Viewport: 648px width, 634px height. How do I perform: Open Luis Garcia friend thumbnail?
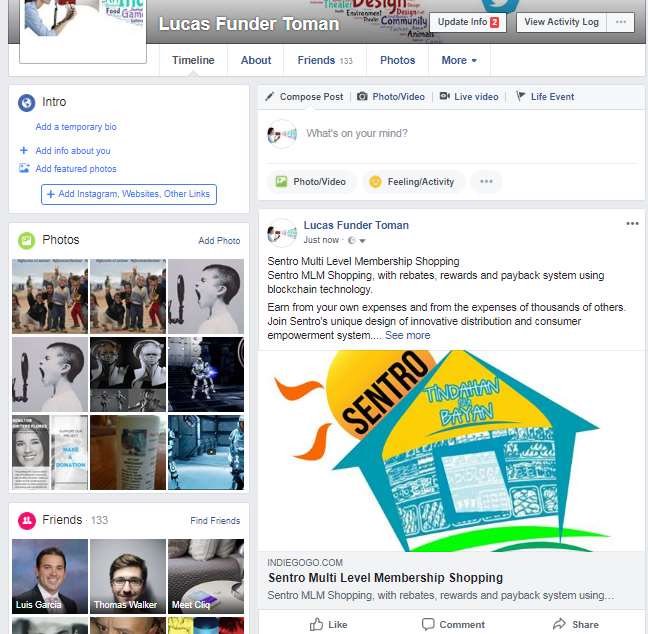50,576
